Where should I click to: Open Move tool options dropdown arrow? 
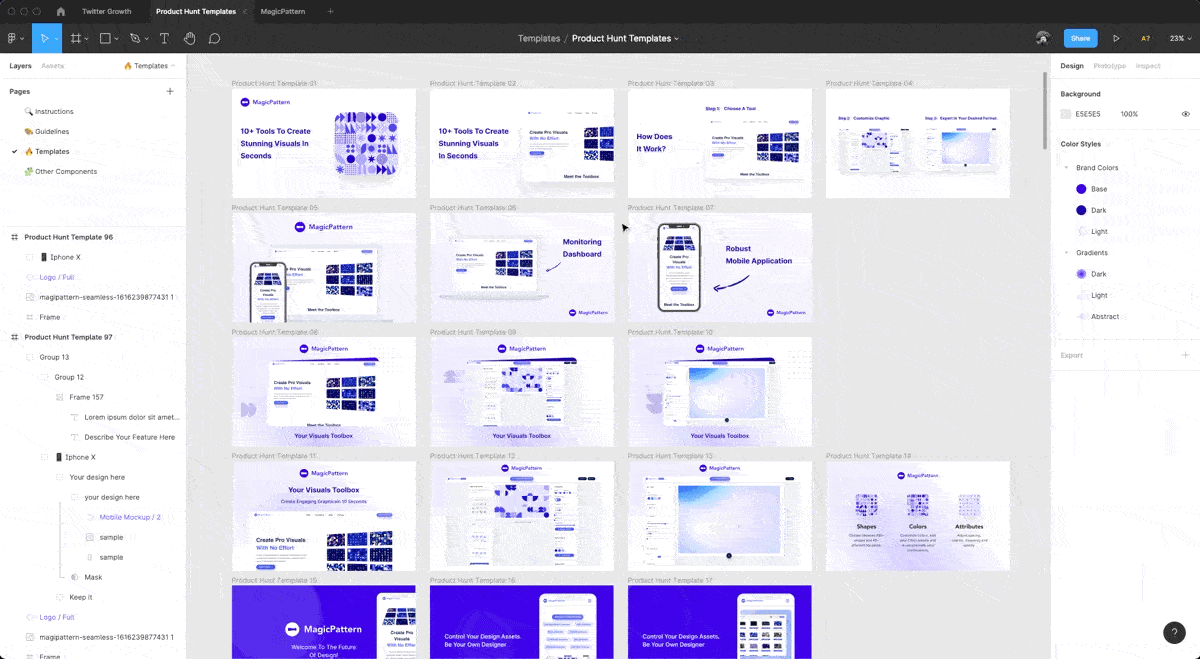click(x=55, y=39)
